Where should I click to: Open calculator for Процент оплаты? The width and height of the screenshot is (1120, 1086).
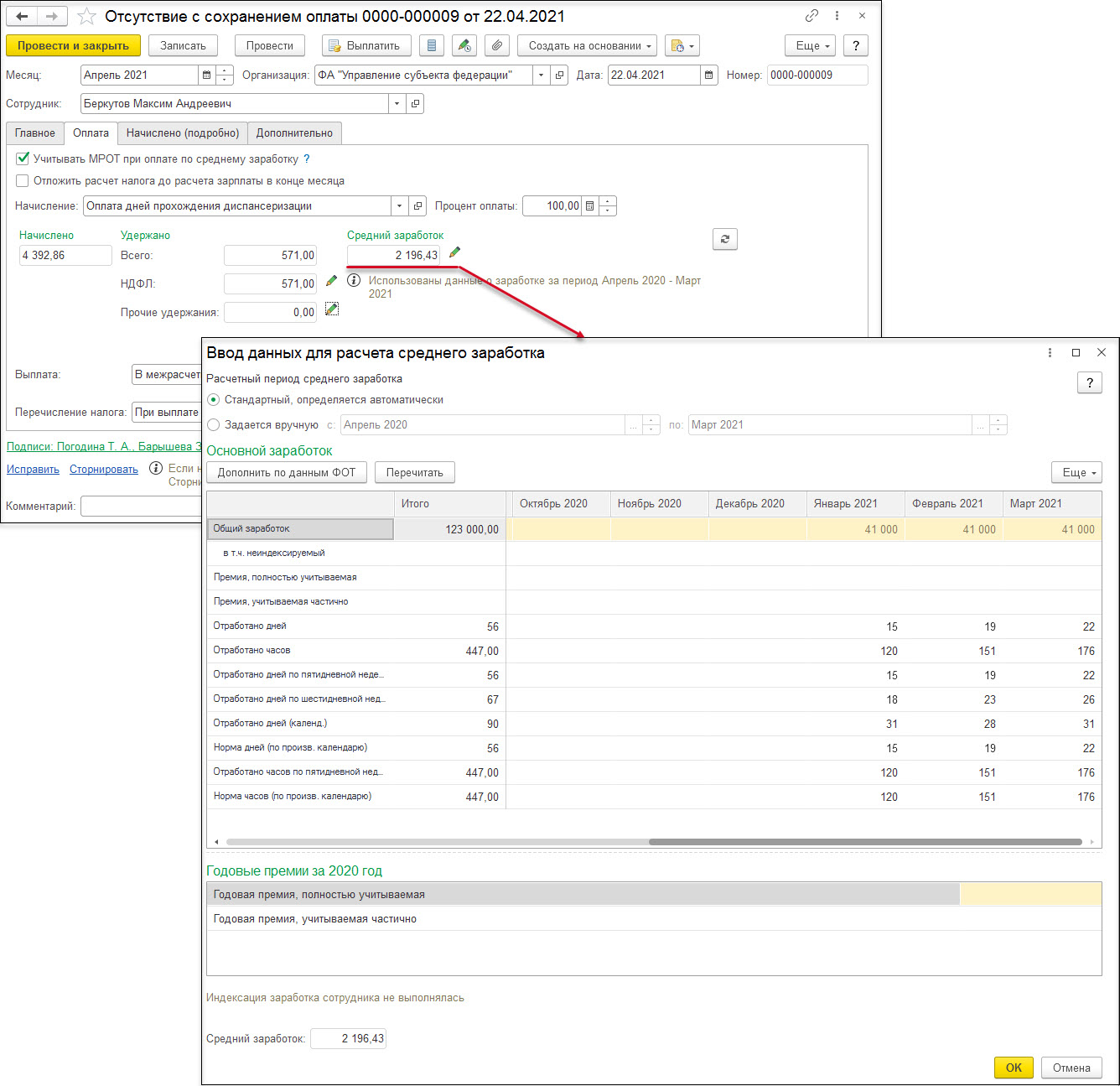tap(589, 205)
